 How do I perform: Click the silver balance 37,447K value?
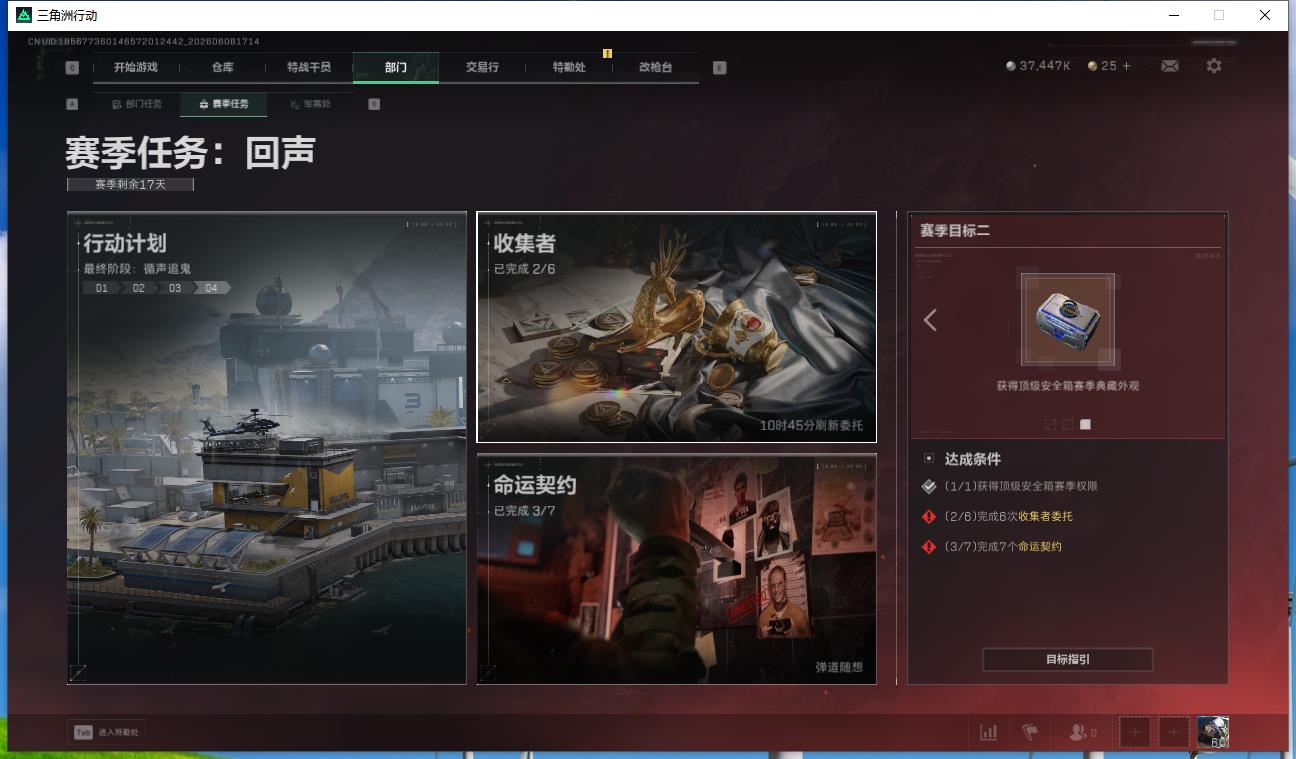click(x=1045, y=66)
